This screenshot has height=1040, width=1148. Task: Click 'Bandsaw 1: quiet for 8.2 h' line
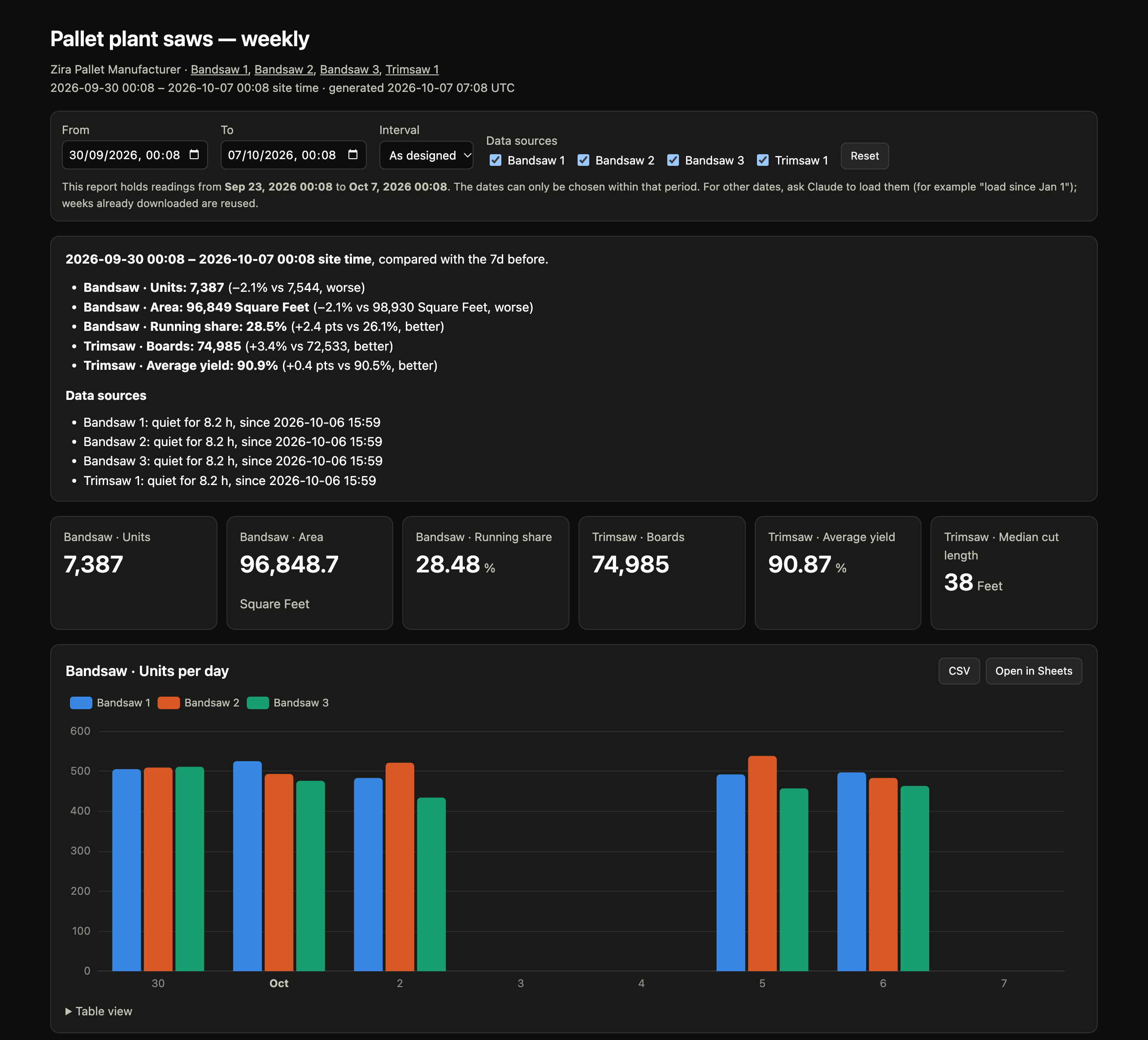[232, 422]
